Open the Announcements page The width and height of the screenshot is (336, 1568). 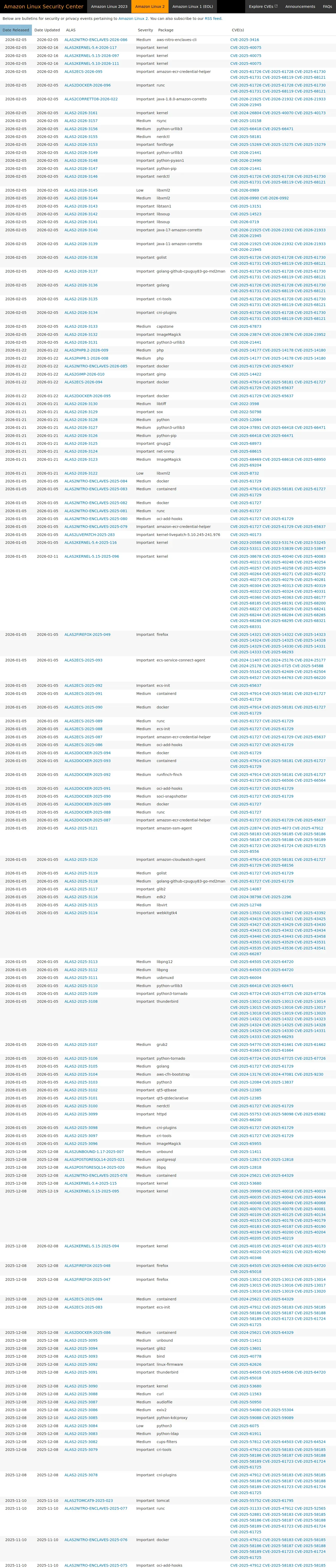tap(300, 7)
